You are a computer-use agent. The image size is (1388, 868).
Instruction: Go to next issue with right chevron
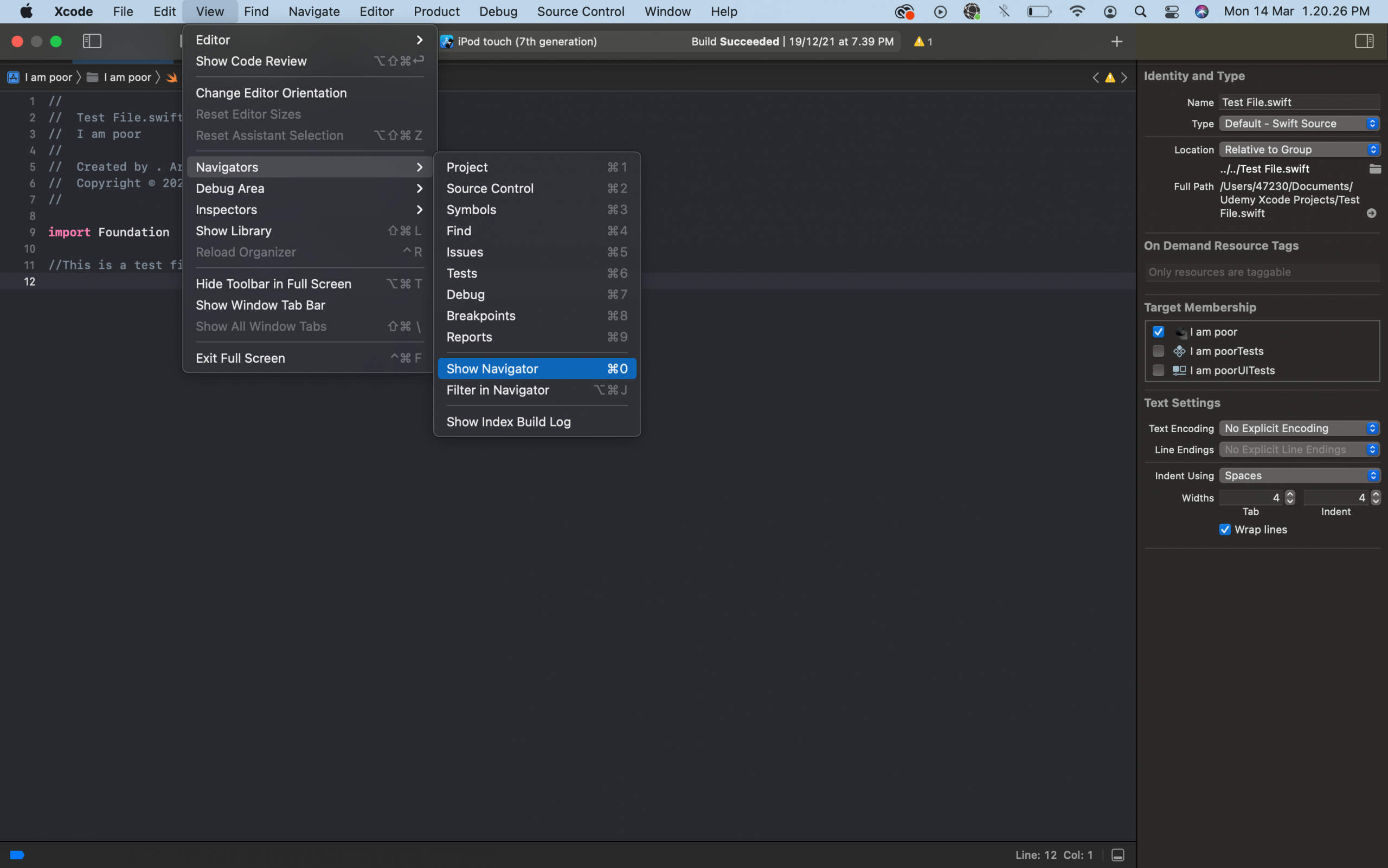pyautogui.click(x=1124, y=78)
